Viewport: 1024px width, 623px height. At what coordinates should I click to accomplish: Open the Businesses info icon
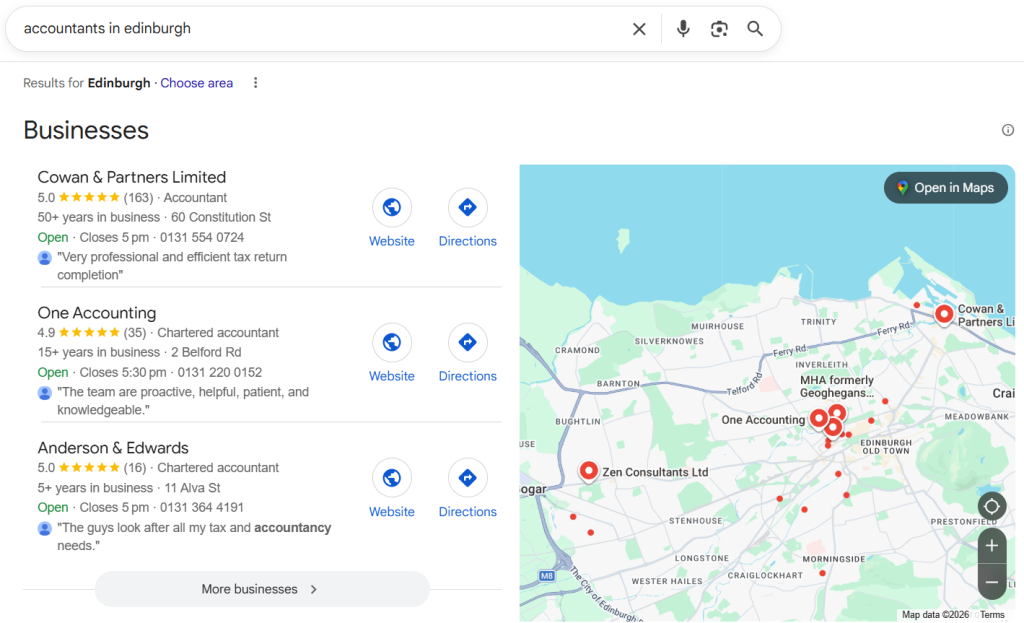click(1008, 130)
